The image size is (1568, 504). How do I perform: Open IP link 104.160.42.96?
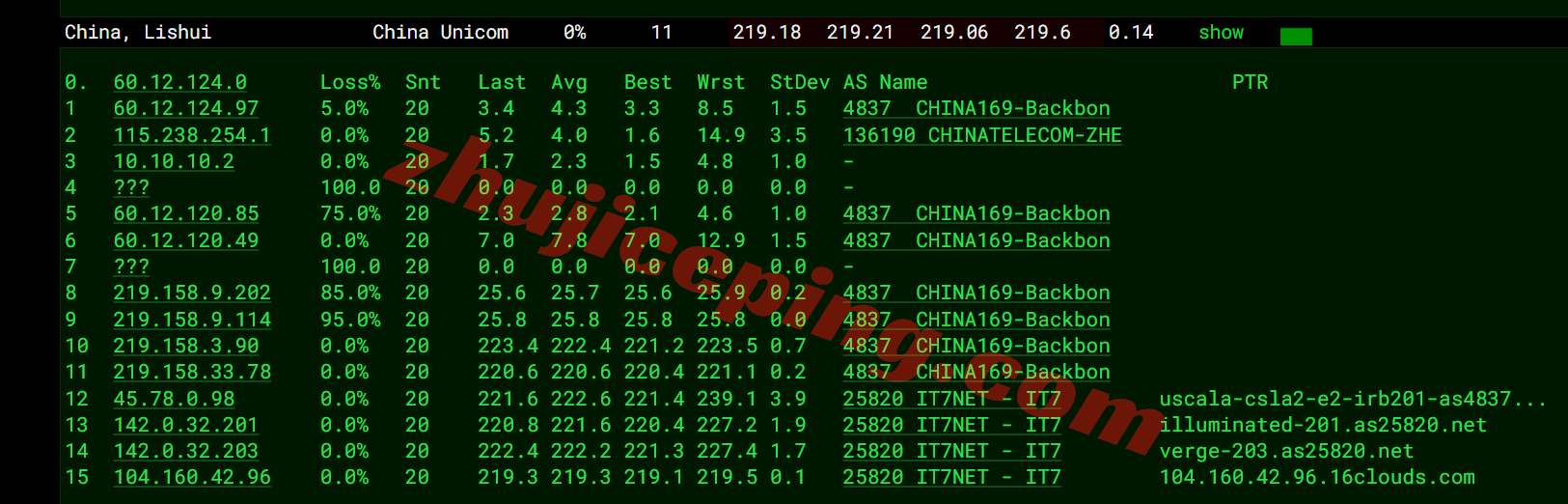192,477
